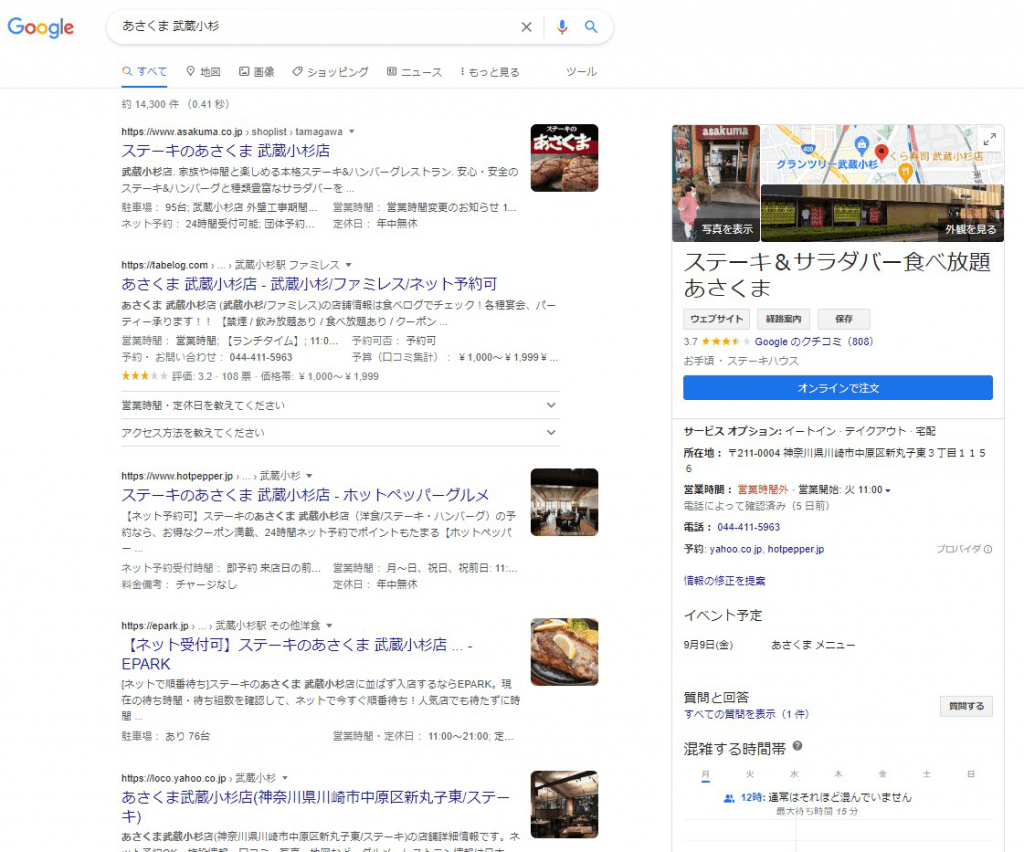
Task: Clear the search box with X icon
Action: tap(526, 27)
